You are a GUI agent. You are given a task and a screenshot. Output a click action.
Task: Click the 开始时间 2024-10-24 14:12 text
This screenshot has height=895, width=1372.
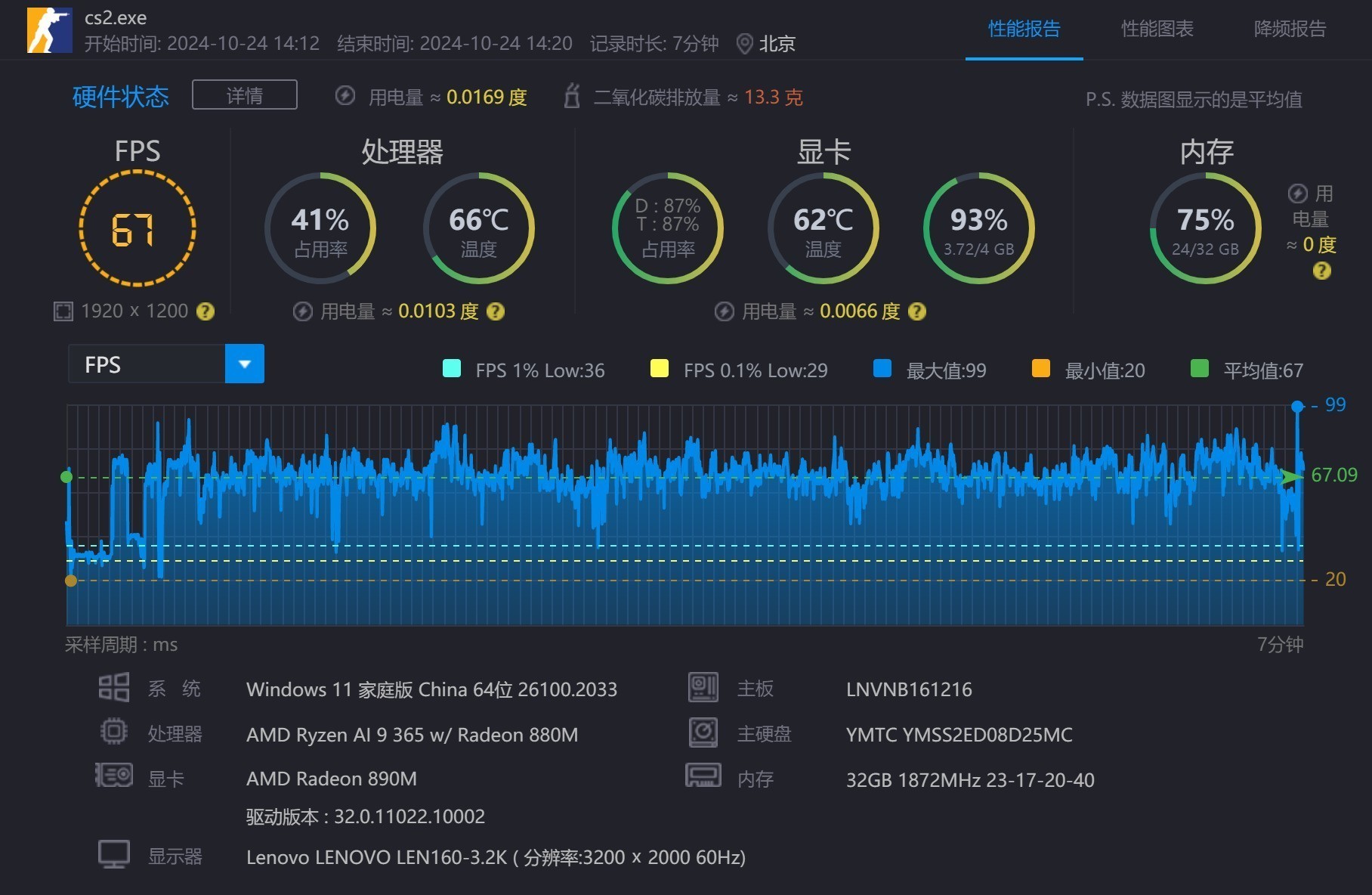click(202, 44)
